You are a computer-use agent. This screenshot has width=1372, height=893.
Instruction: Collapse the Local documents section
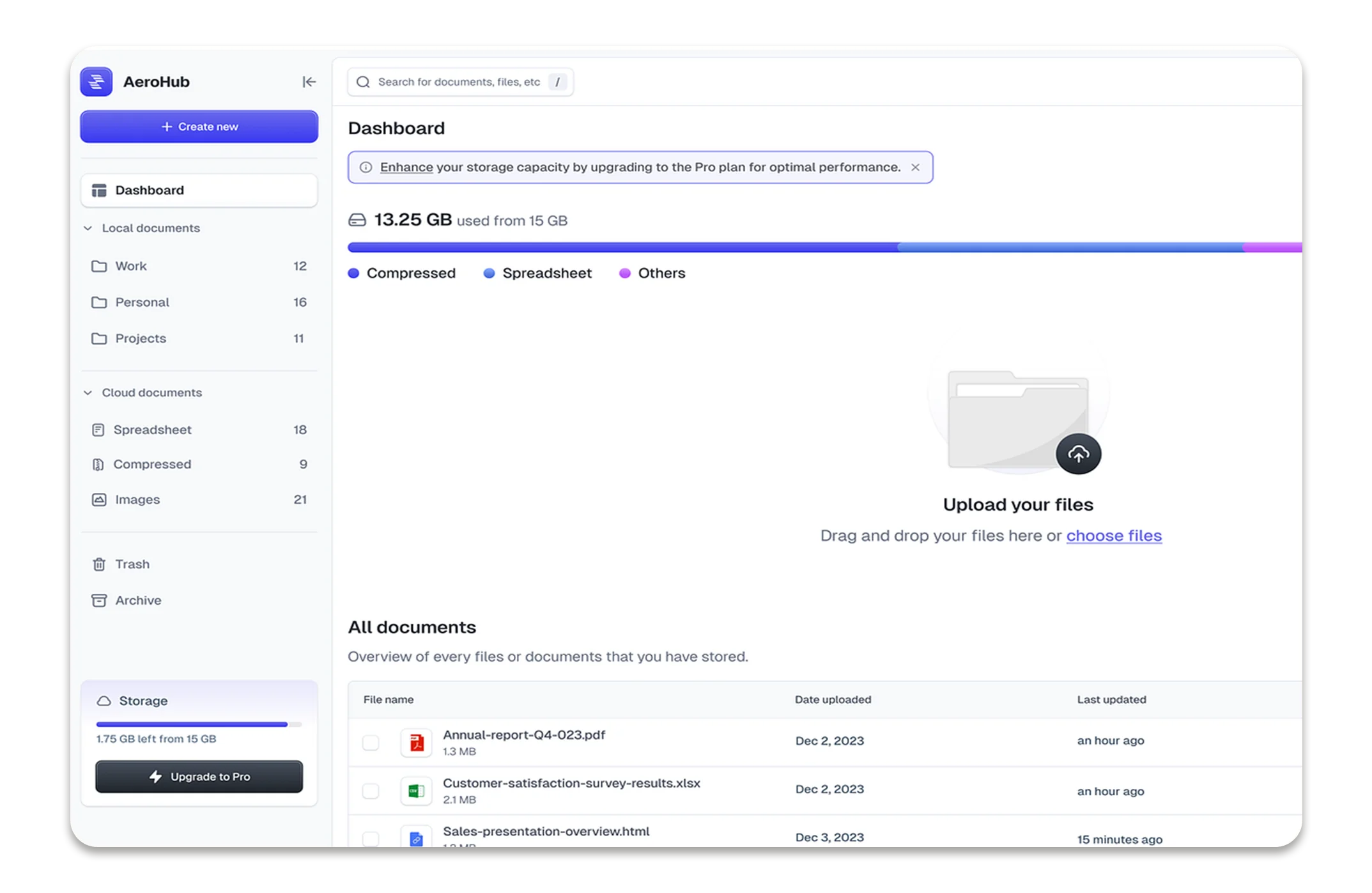(x=88, y=228)
